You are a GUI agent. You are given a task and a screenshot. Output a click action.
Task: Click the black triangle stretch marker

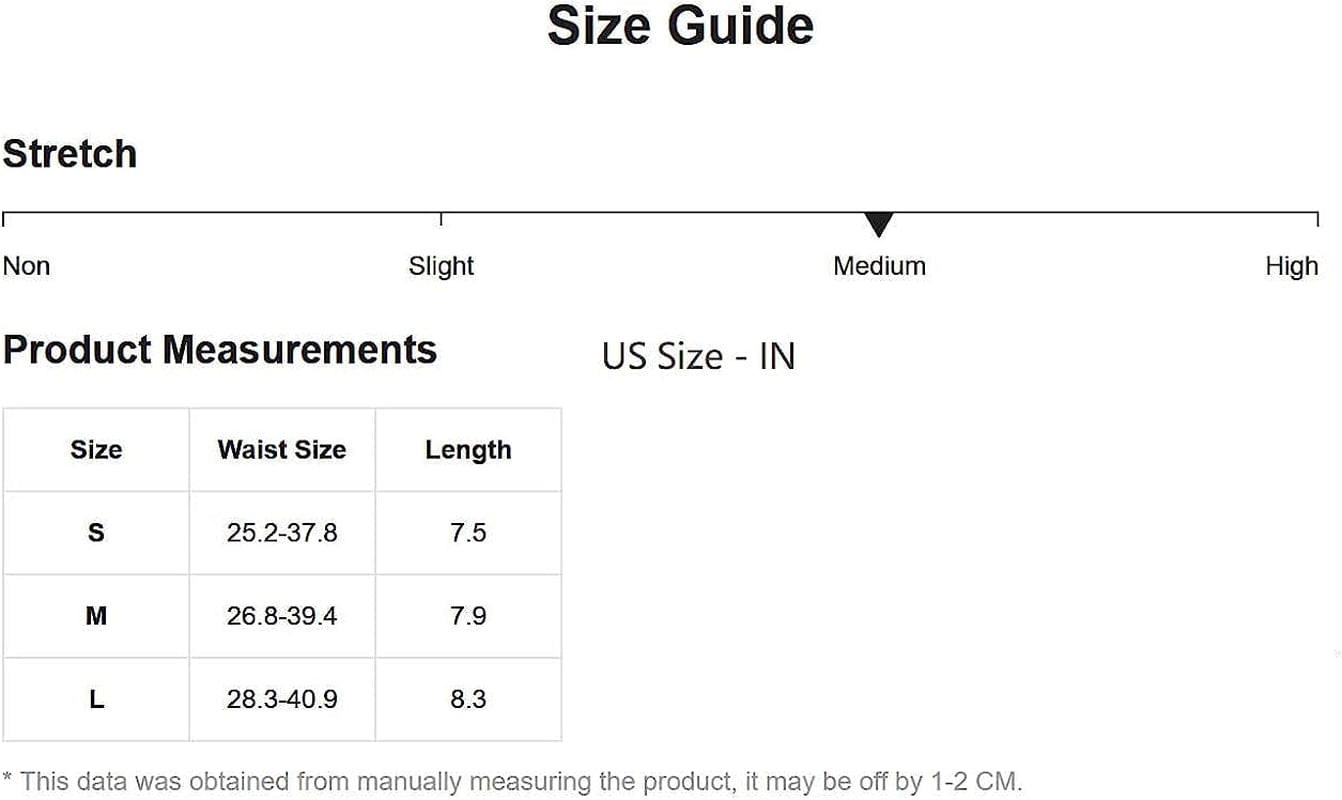click(x=878, y=224)
